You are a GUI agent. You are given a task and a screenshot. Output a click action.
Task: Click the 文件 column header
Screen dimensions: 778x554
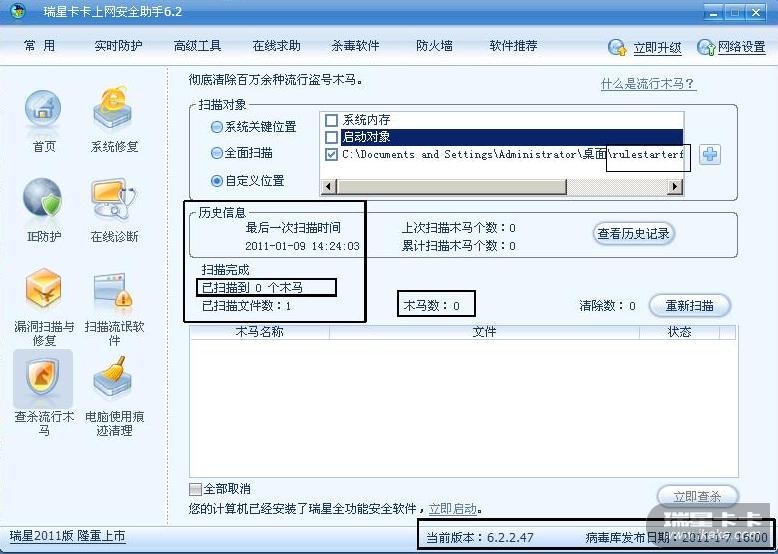(x=484, y=332)
